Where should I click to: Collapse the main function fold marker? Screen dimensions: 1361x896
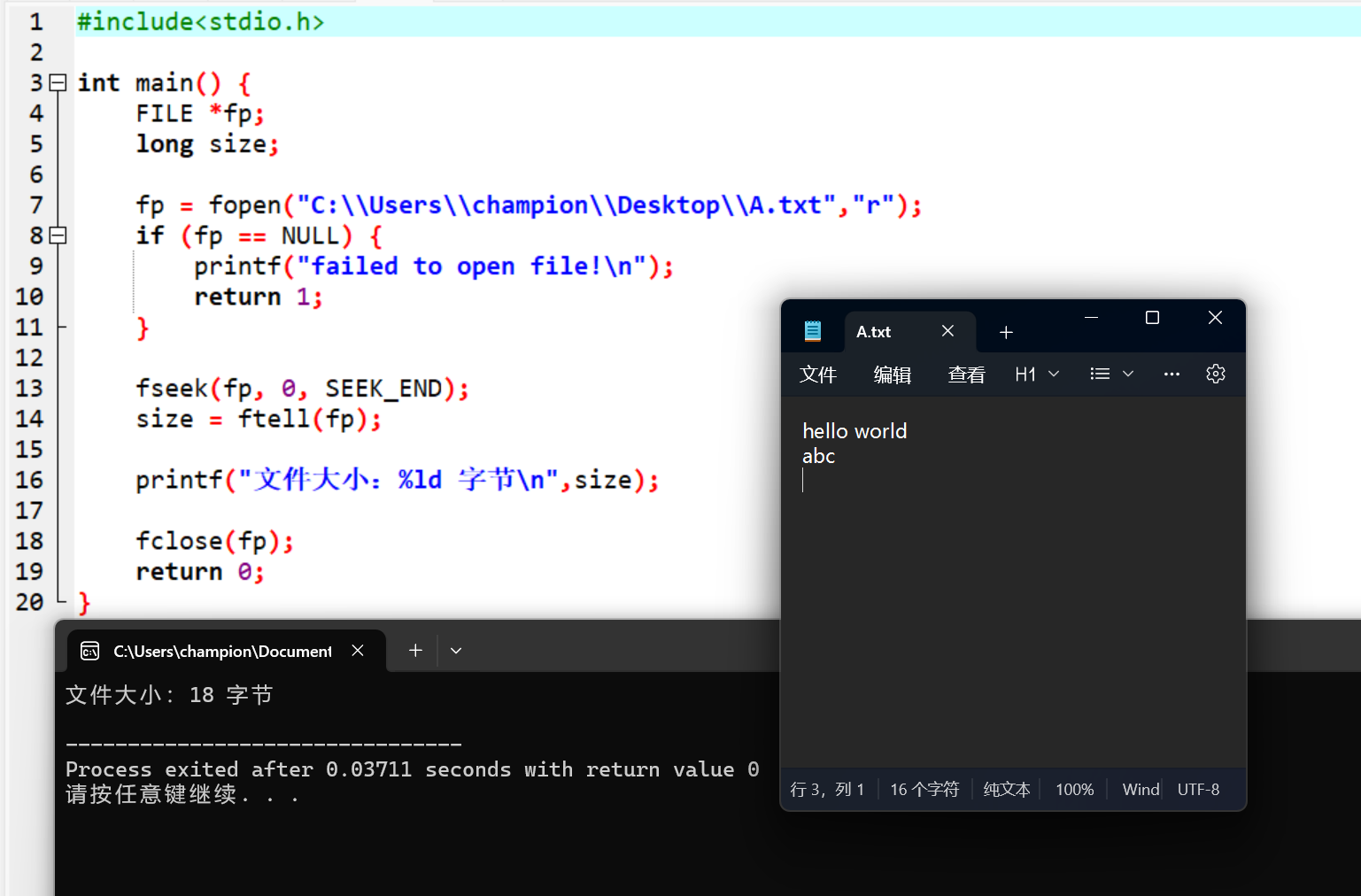click(x=58, y=82)
